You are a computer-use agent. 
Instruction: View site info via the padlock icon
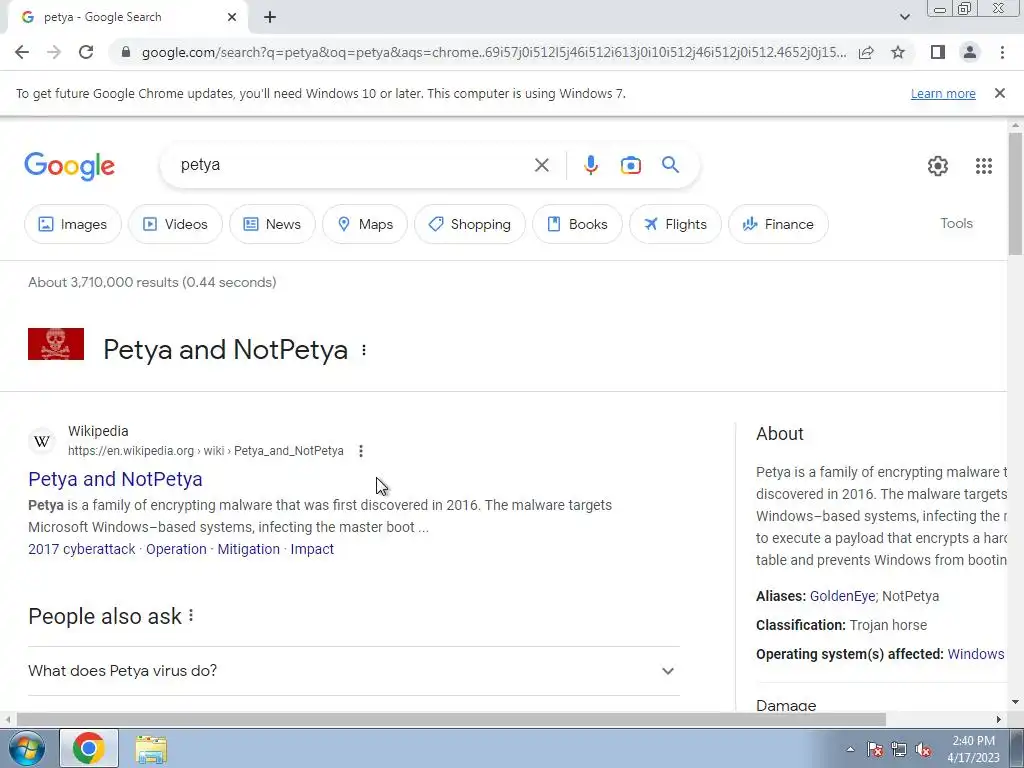pos(126,52)
